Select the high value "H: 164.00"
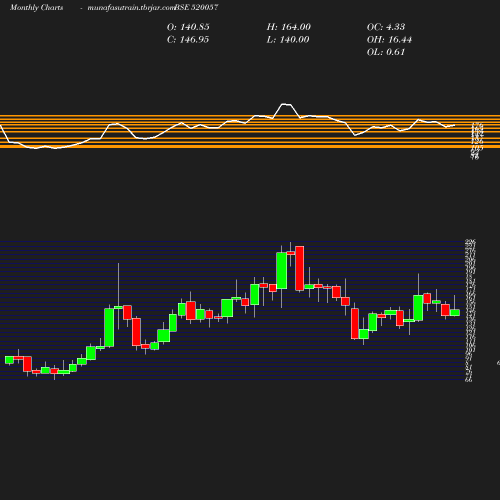 click(289, 27)
